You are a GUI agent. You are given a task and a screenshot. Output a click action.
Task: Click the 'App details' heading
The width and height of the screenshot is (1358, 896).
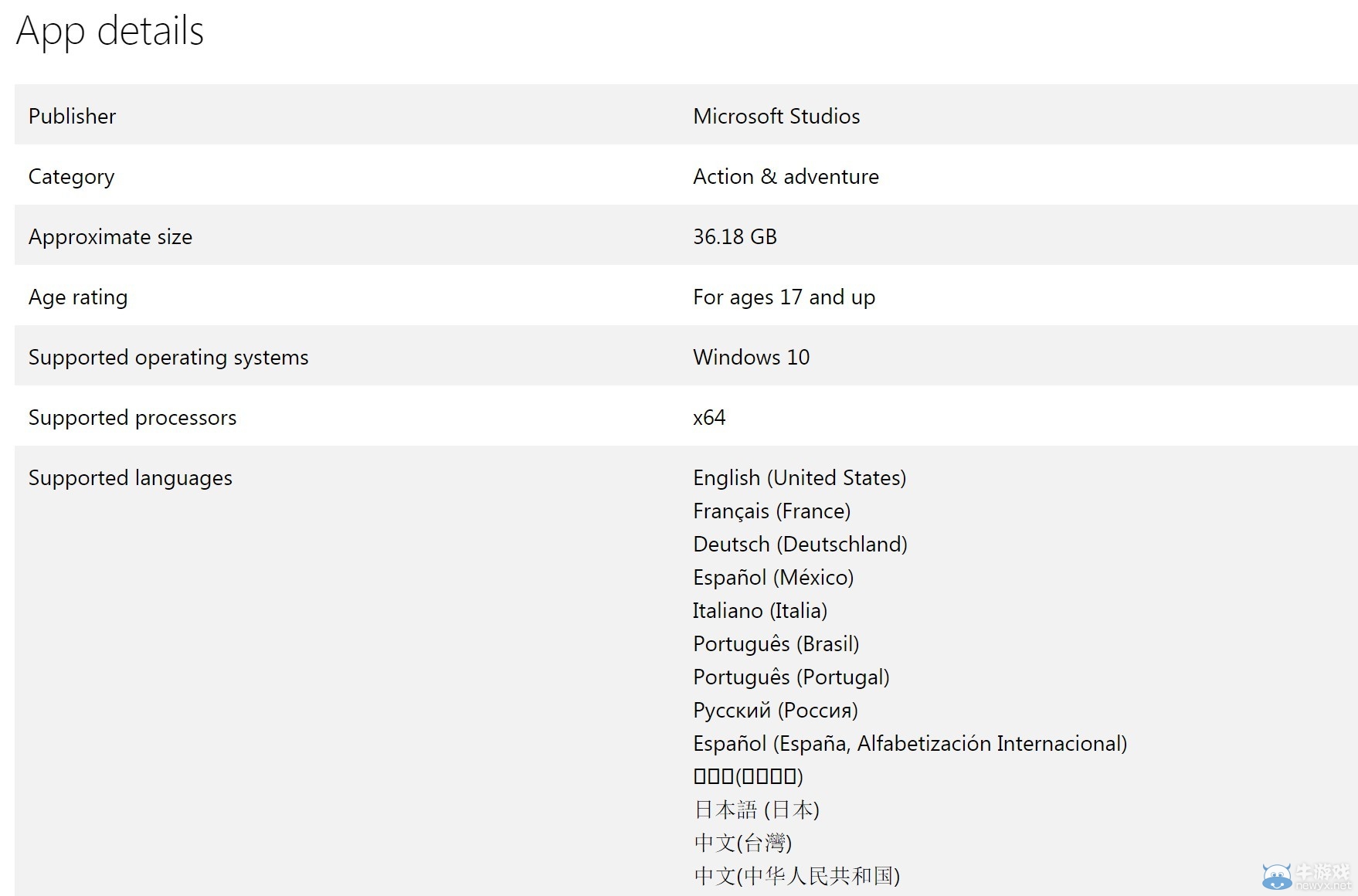pos(110,32)
